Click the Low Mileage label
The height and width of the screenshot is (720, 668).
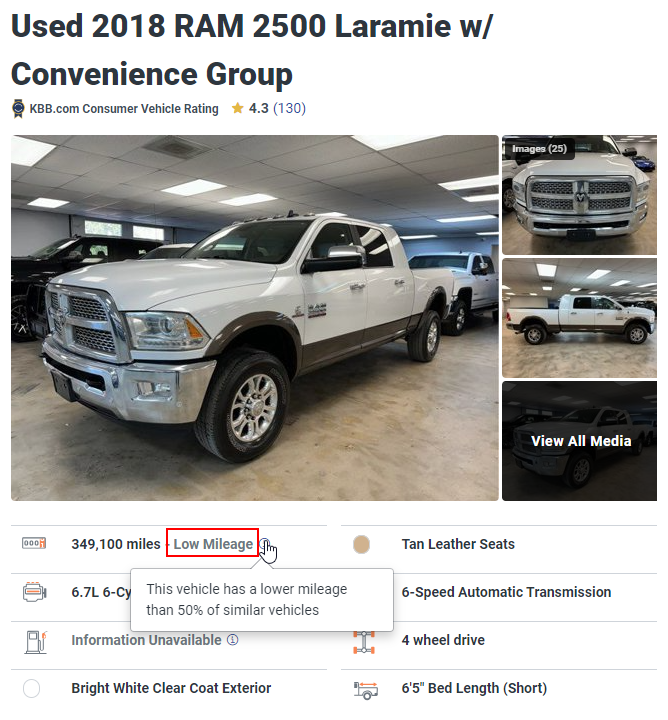(213, 544)
